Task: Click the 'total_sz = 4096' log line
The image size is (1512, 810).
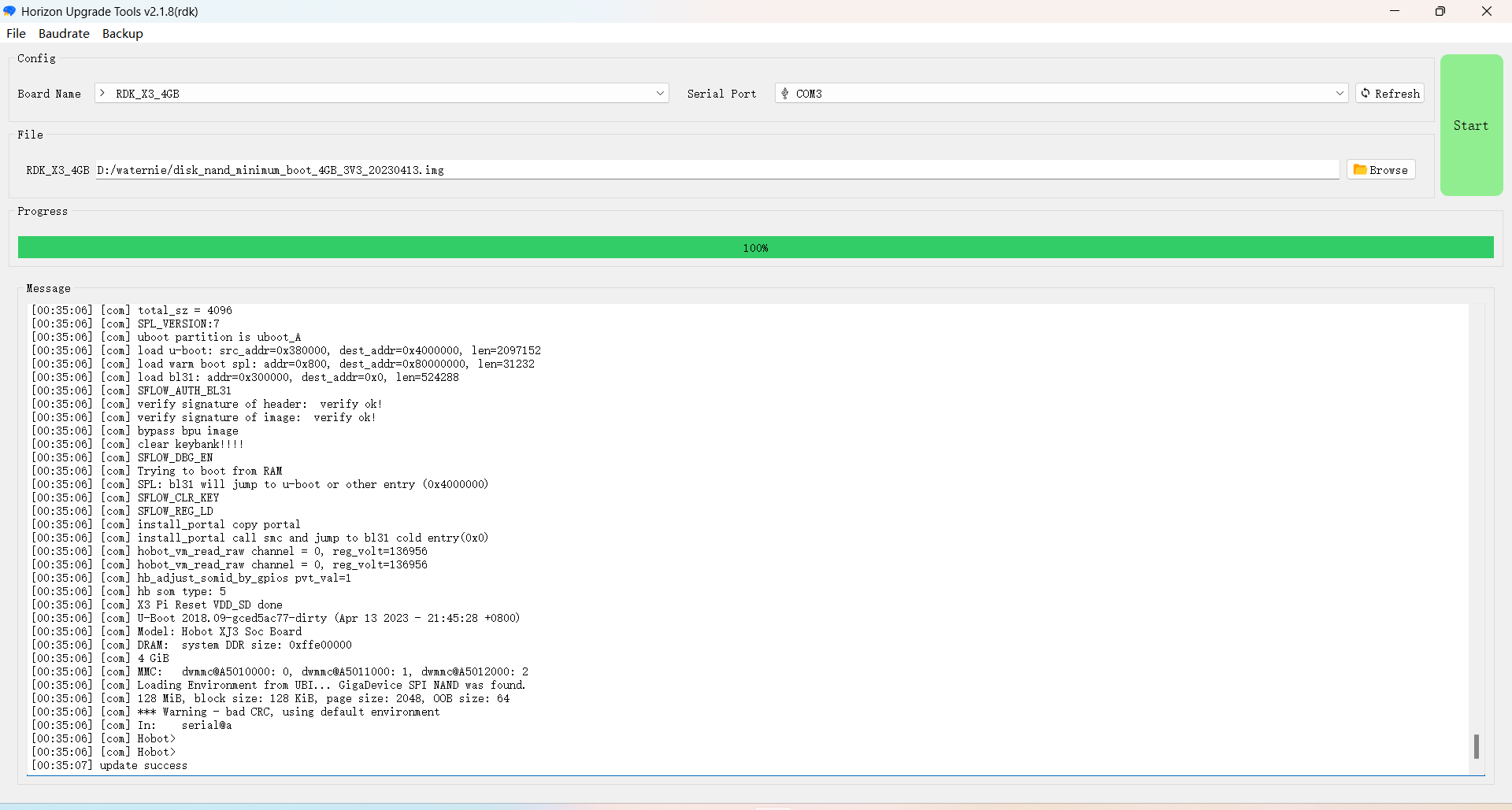Action: [132, 310]
